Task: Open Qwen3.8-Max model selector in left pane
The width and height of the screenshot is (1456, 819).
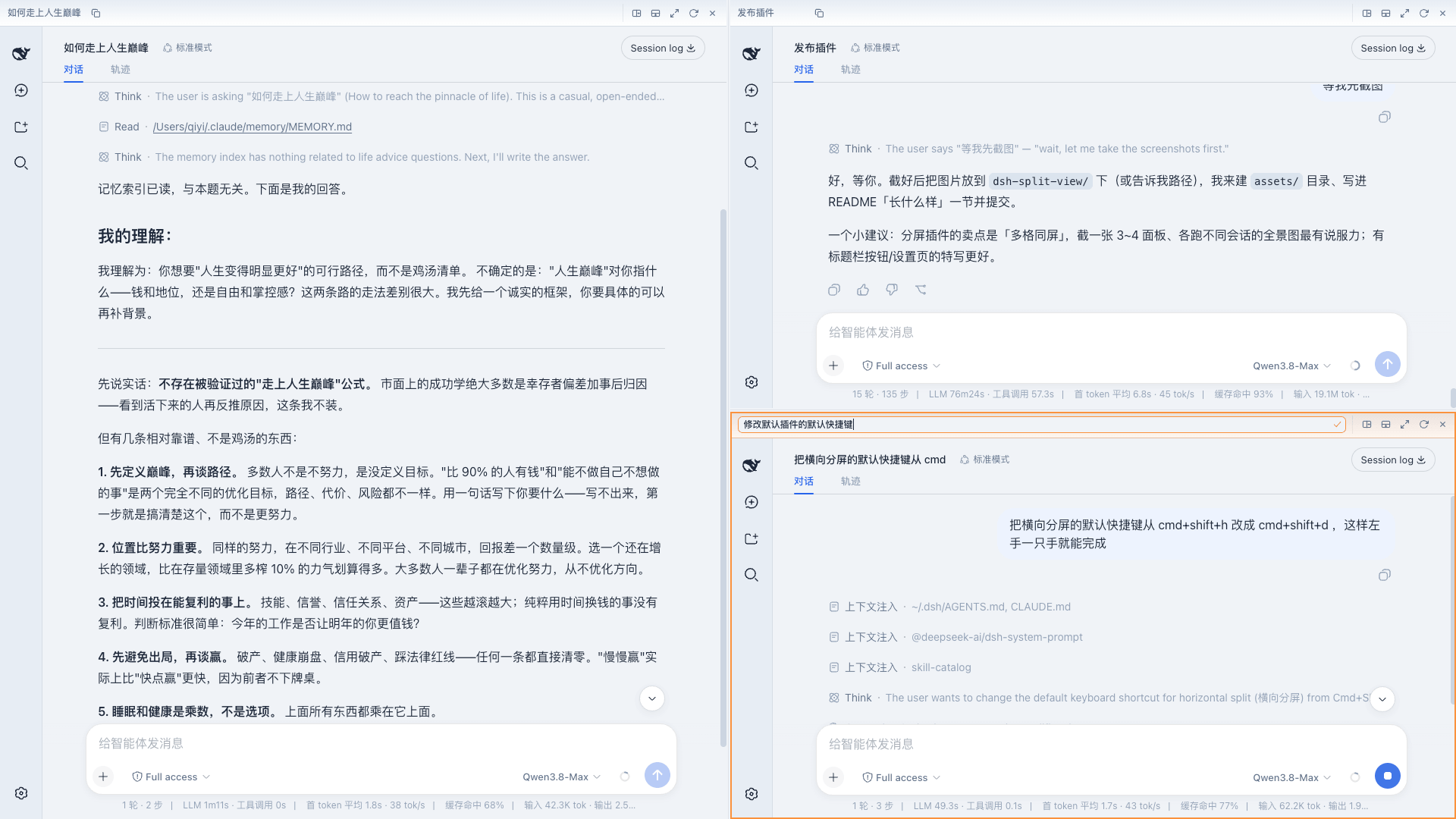Action: point(561,777)
